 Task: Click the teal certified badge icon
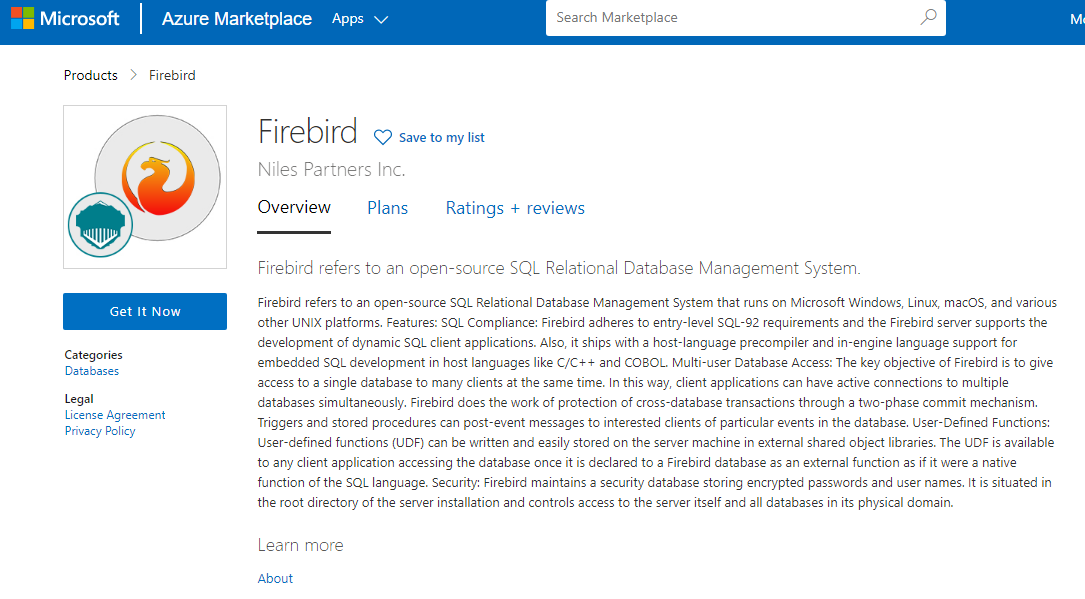100,225
